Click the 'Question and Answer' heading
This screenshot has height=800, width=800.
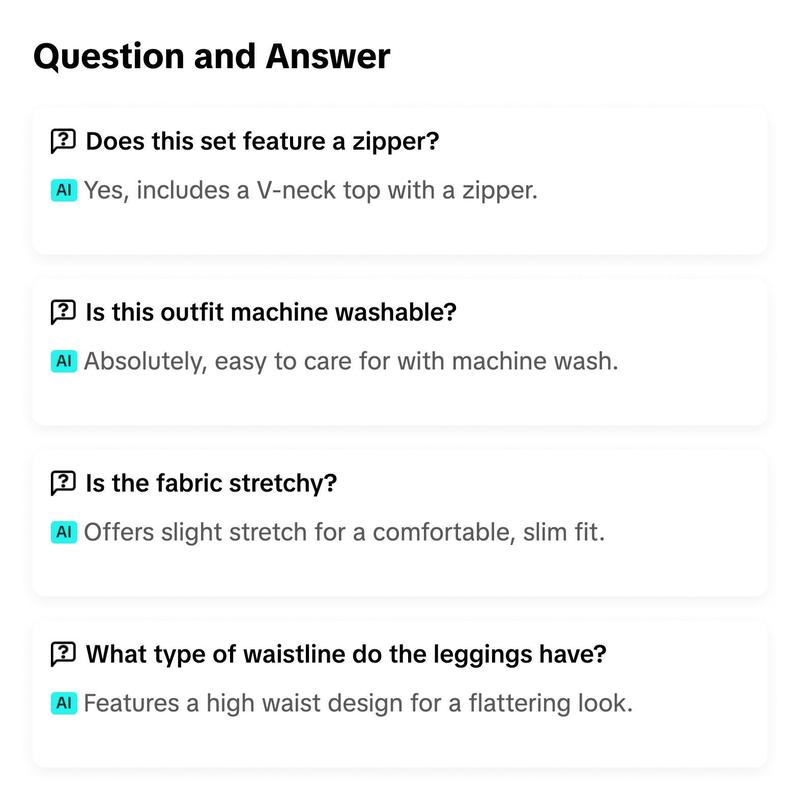coord(212,56)
